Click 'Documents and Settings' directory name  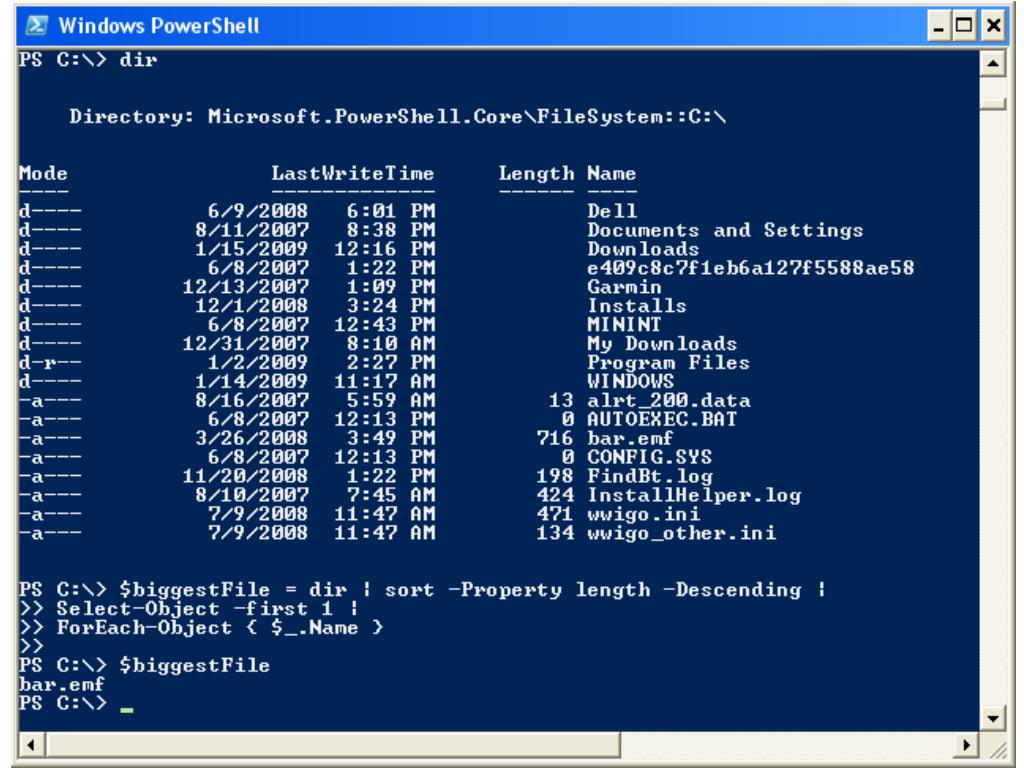coord(725,231)
